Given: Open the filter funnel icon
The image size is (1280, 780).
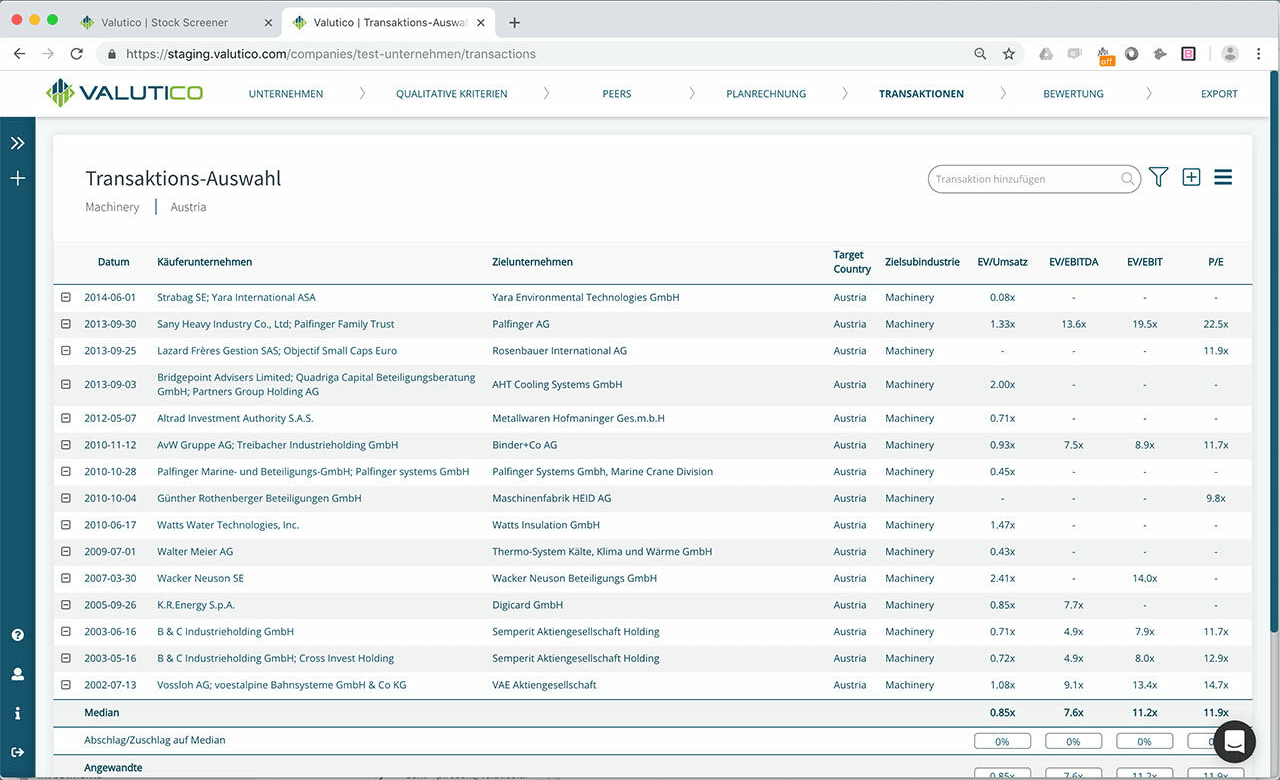Looking at the screenshot, I should pos(1158,177).
